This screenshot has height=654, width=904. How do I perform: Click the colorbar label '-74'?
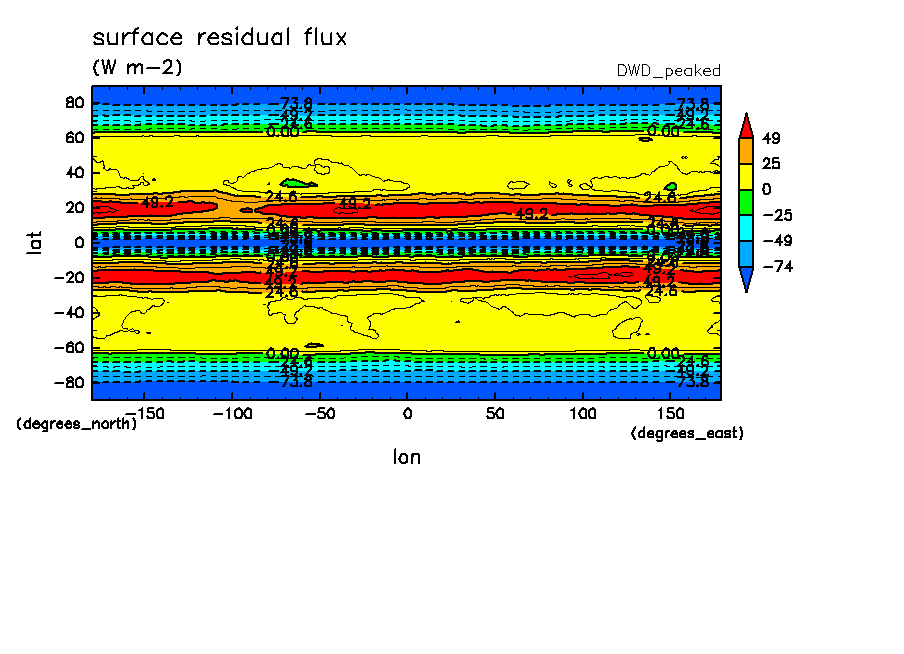pyautogui.click(x=777, y=266)
